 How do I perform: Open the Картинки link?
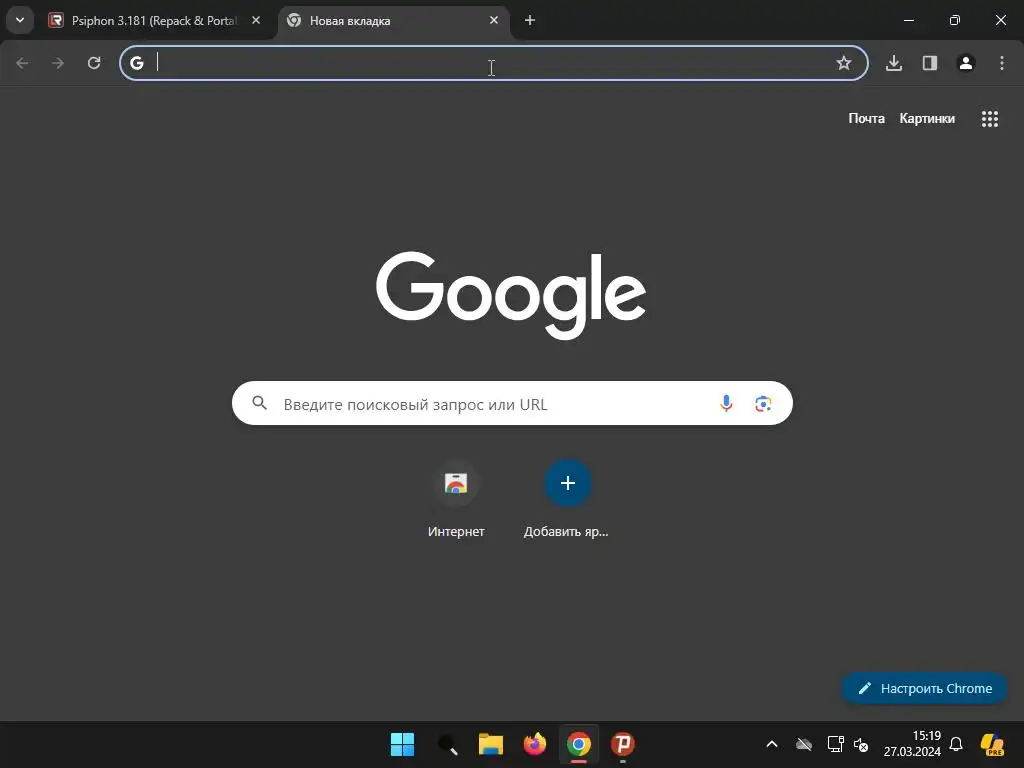point(927,118)
